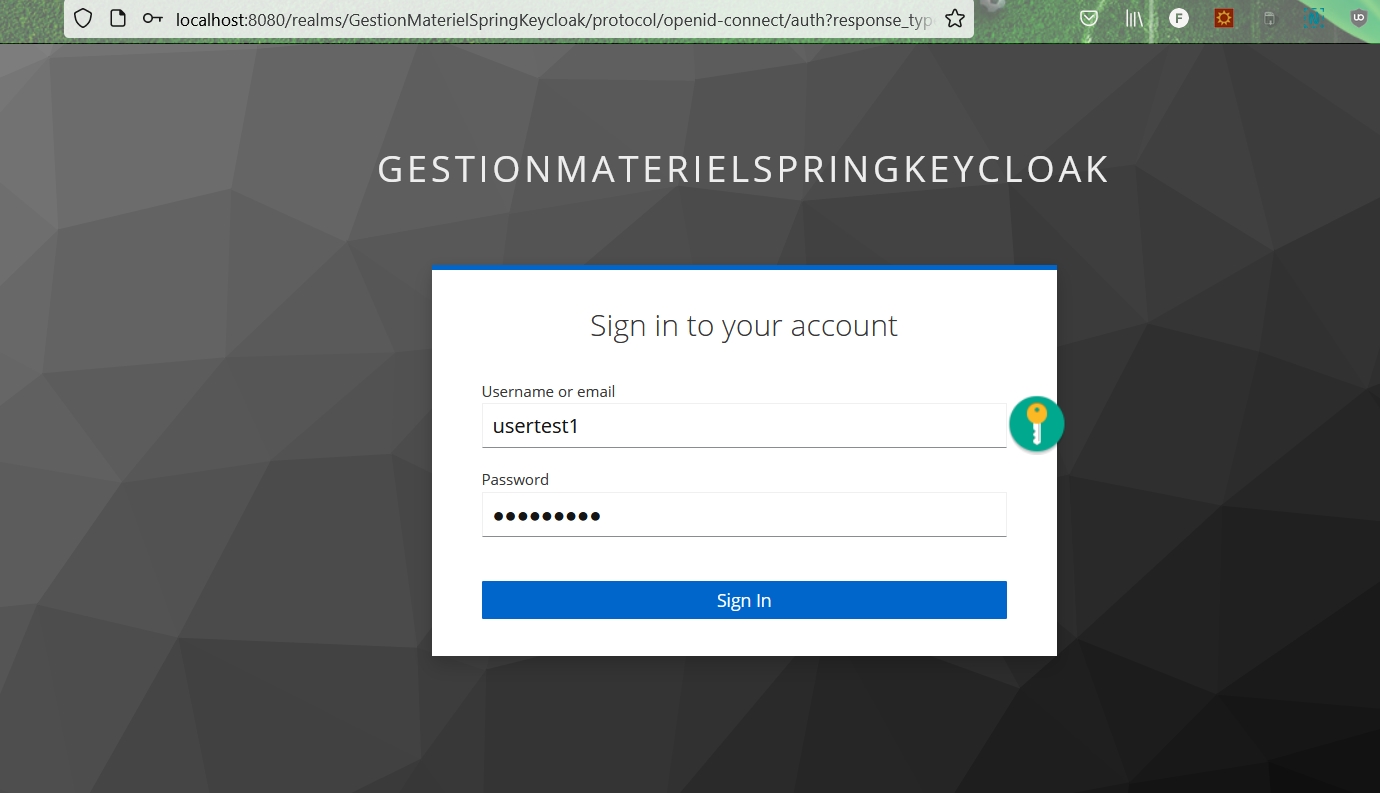The height and width of the screenshot is (793, 1380).
Task: Click the Password label text
Action: coord(515,479)
